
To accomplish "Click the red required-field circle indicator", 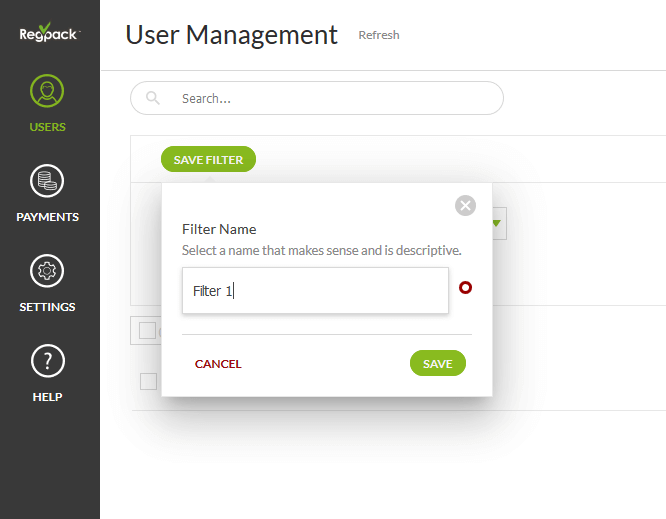I will pos(465,288).
